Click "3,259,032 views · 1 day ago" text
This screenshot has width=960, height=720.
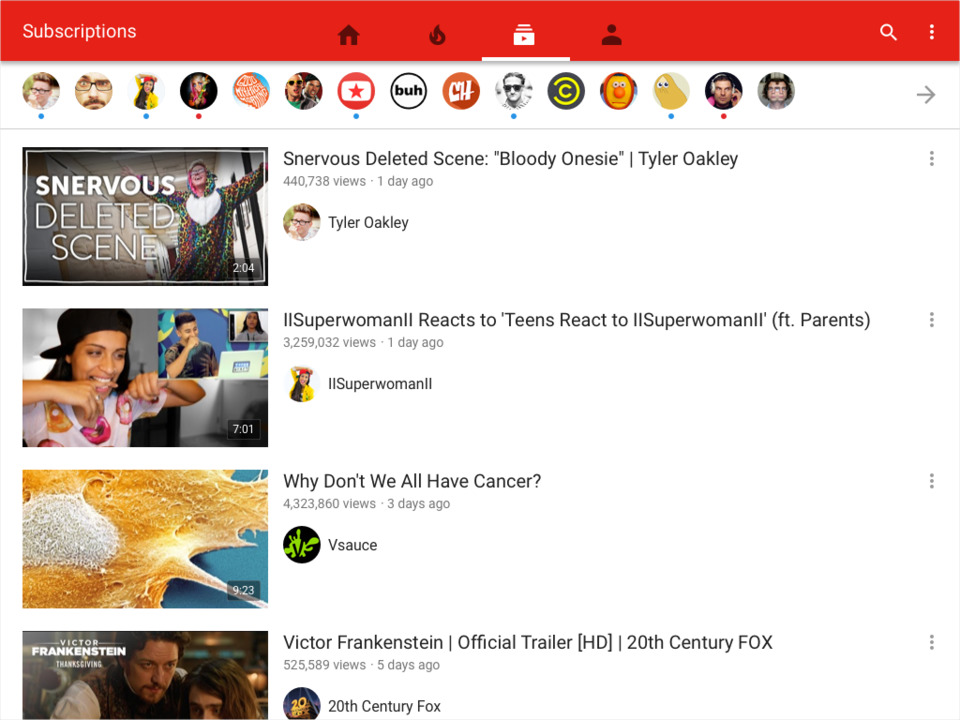click(x=362, y=342)
